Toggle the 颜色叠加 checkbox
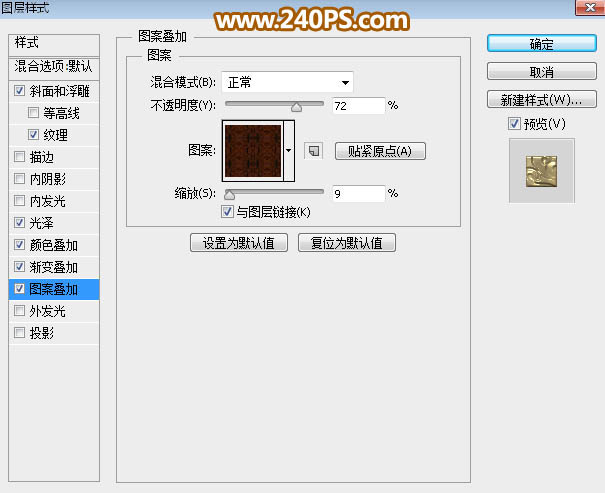 coord(19,245)
